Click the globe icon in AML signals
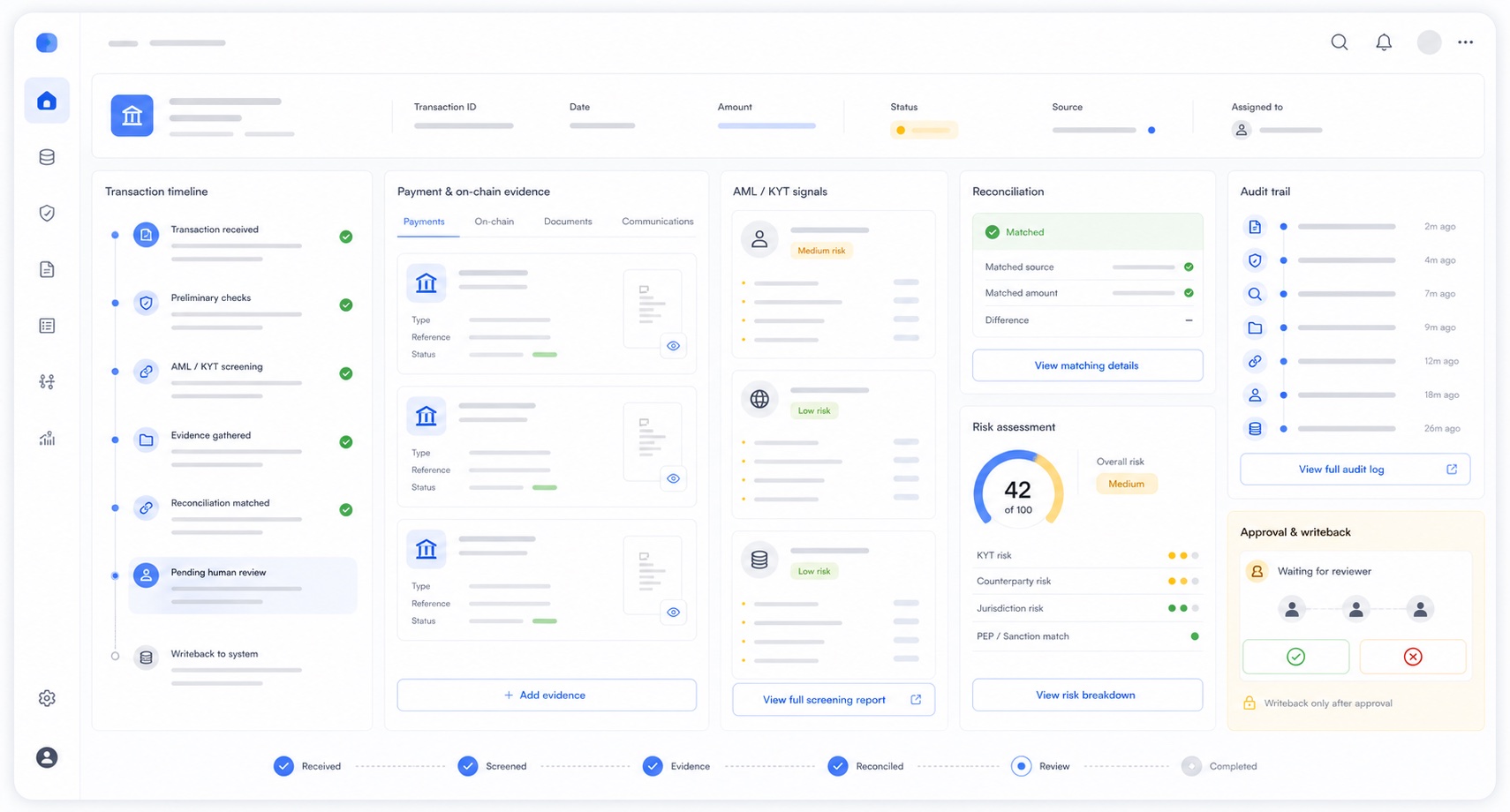 pyautogui.click(x=759, y=399)
